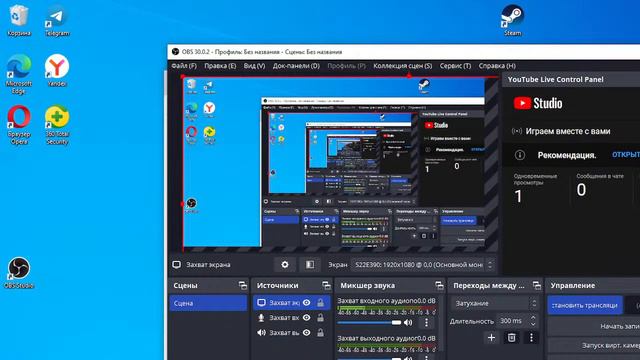Click the stop streaming button

[585, 305]
